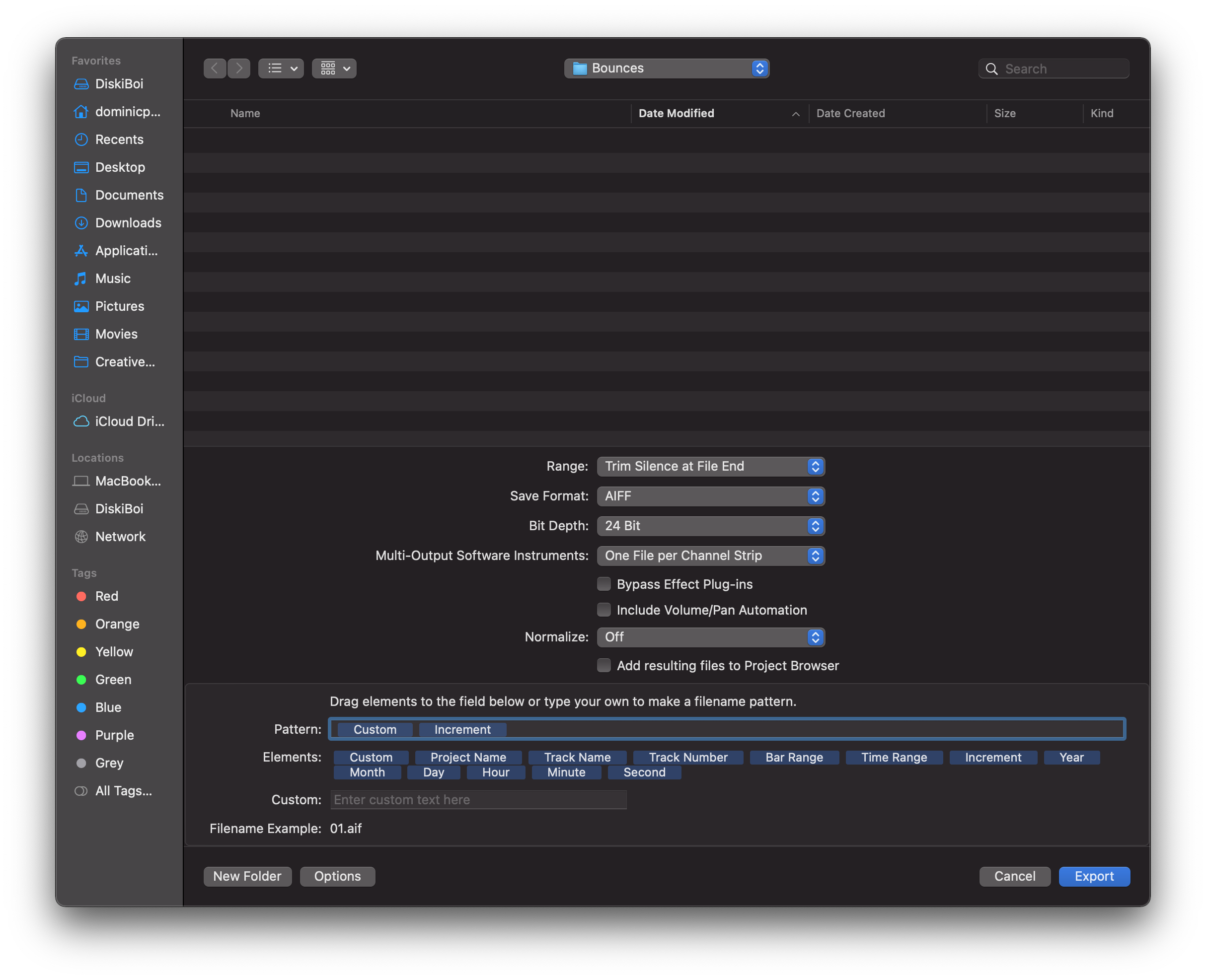Viewport: 1206px width, 980px height.
Task: Enable Bypass Effect Plug-ins checkbox
Action: point(604,584)
